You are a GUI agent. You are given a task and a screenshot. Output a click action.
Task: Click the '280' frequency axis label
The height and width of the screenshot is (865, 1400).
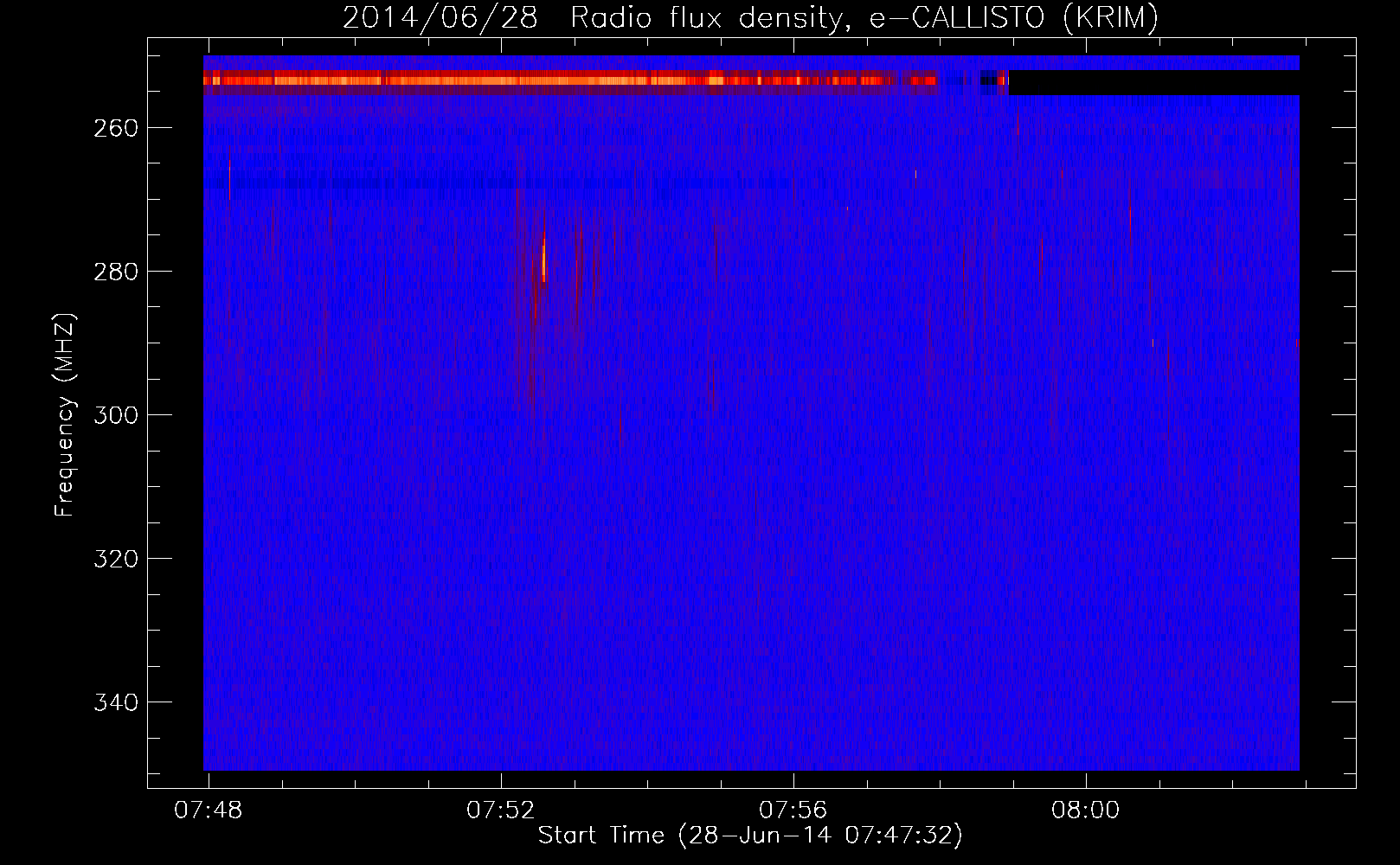[116, 272]
